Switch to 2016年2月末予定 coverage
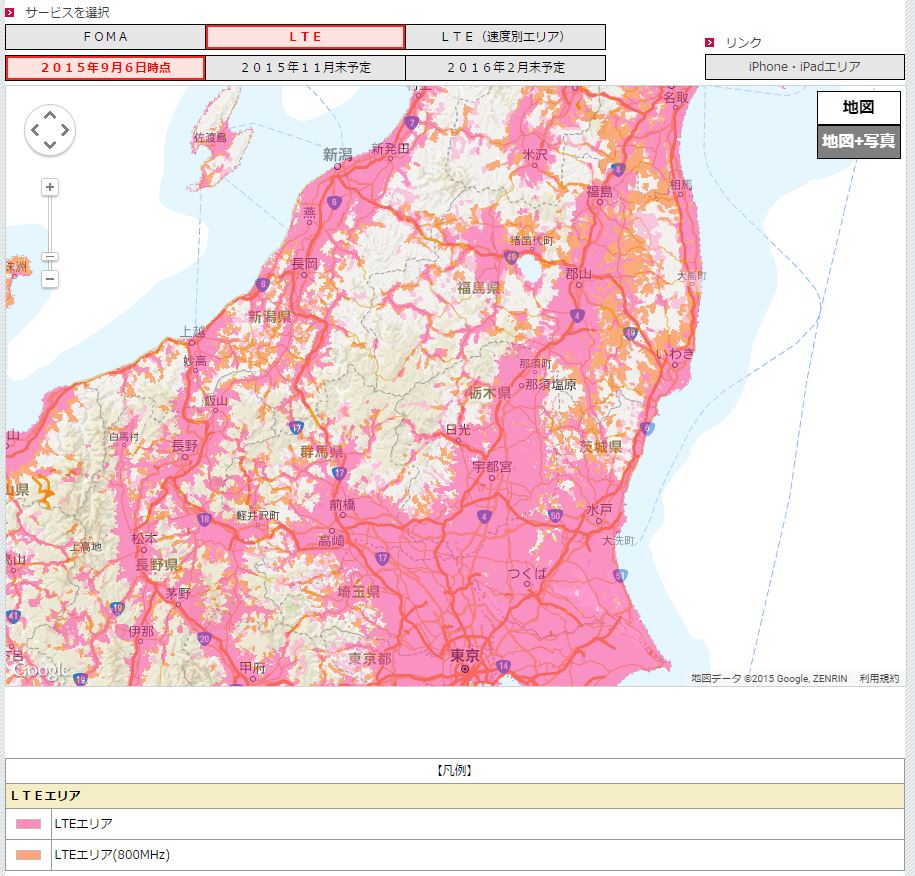The image size is (915, 876). click(505, 68)
